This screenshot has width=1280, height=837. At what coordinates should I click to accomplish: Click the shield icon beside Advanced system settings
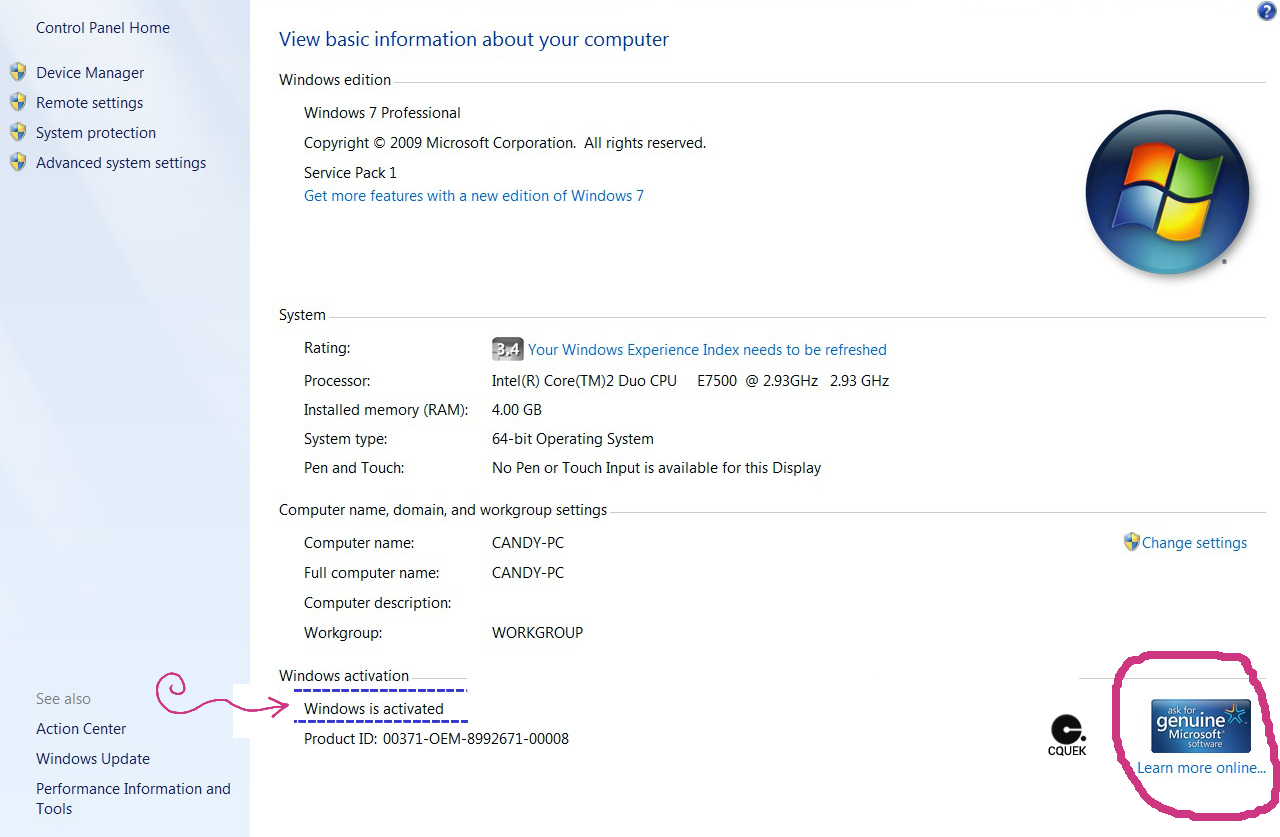coord(17,162)
